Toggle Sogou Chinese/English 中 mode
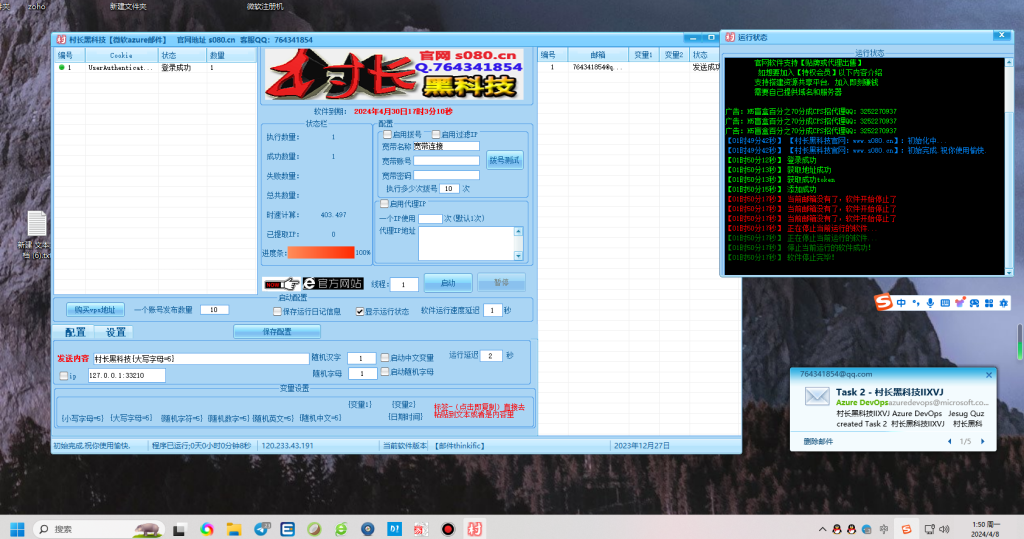The width and height of the screenshot is (1024, 539). click(901, 303)
